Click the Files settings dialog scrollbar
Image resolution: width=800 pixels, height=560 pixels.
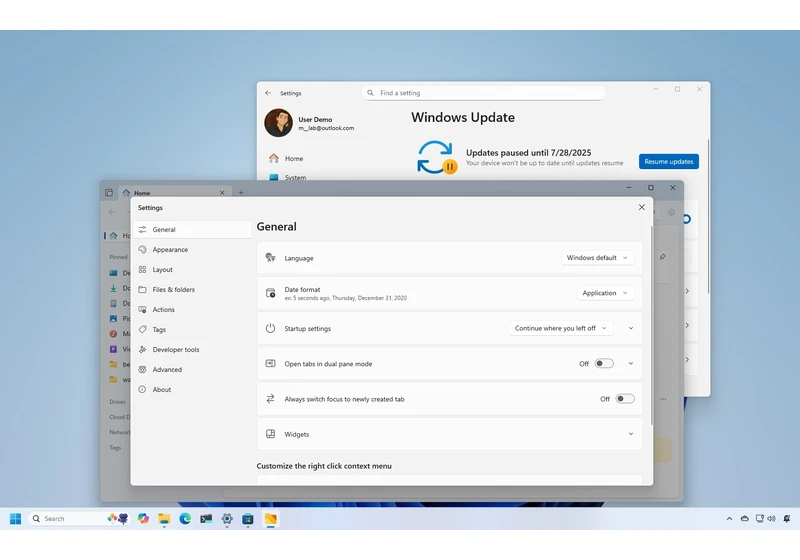pyautogui.click(x=651, y=325)
